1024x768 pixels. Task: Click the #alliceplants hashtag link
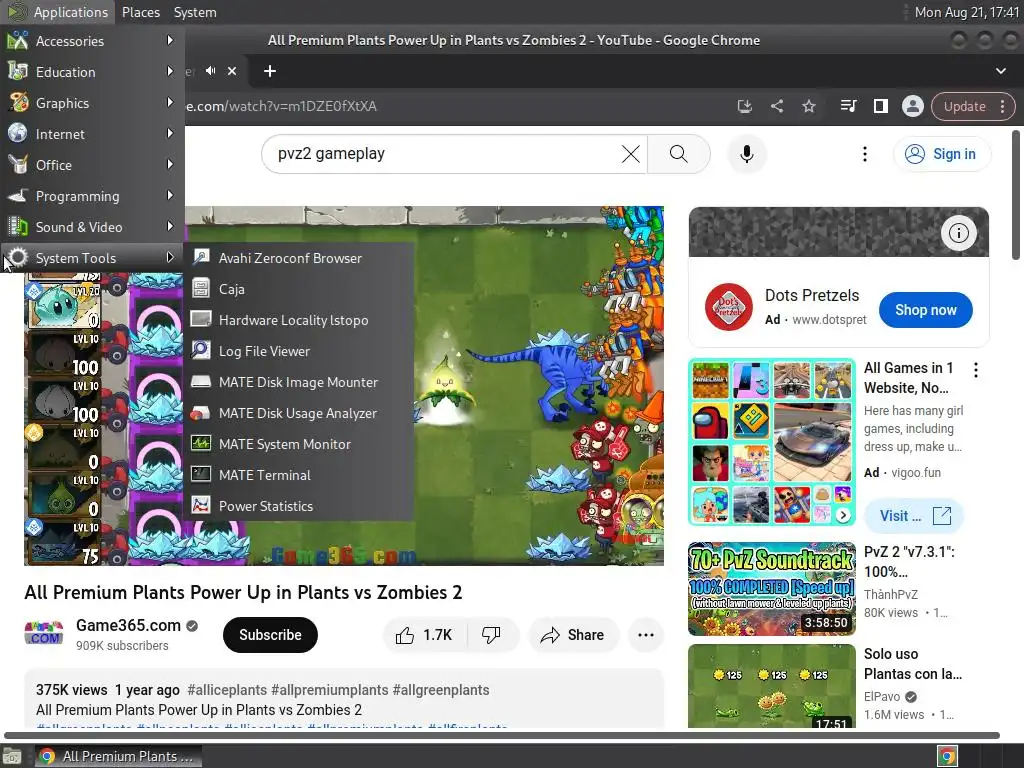coord(227,690)
